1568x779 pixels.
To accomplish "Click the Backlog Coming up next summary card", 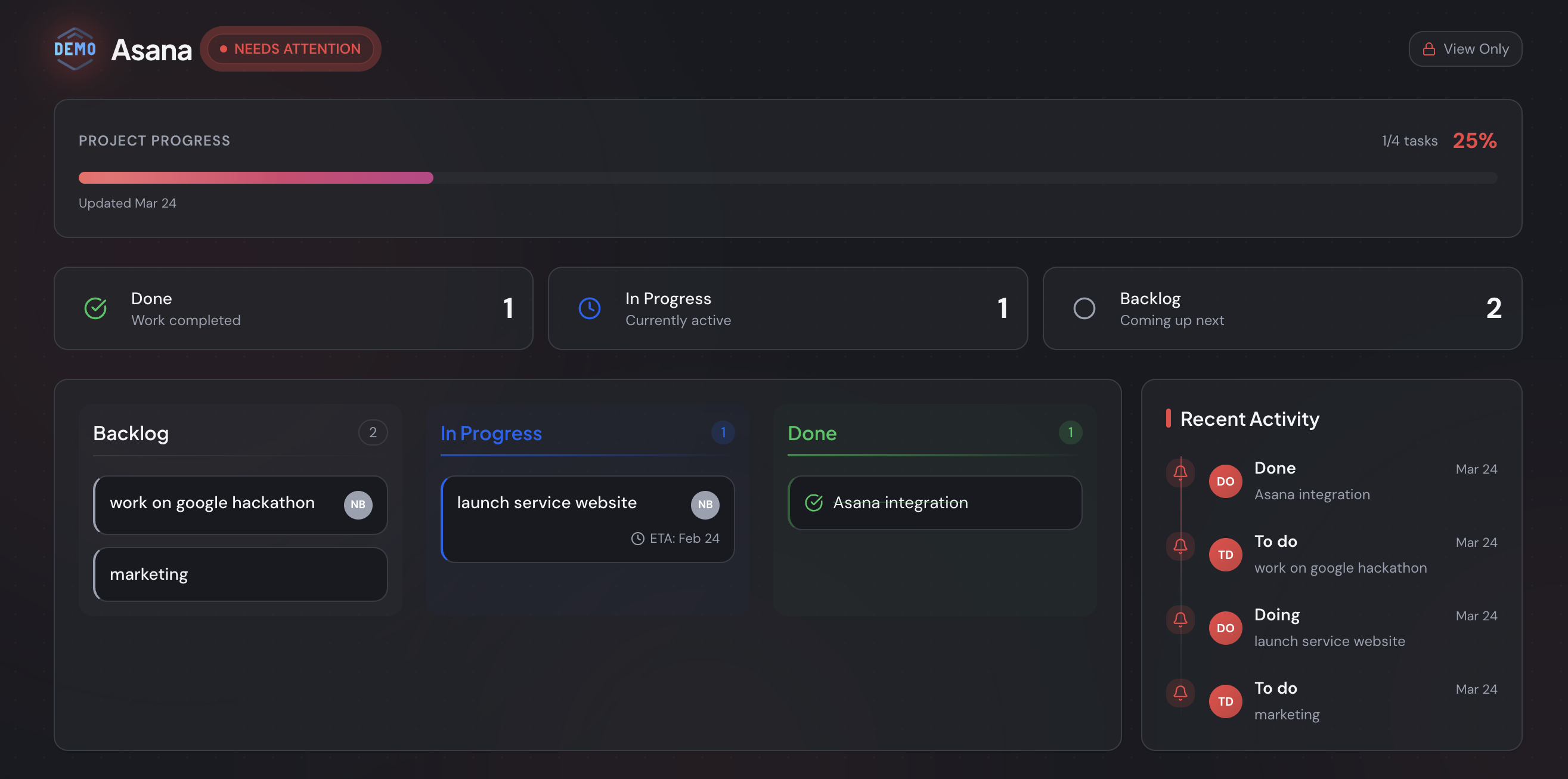I will (1282, 308).
